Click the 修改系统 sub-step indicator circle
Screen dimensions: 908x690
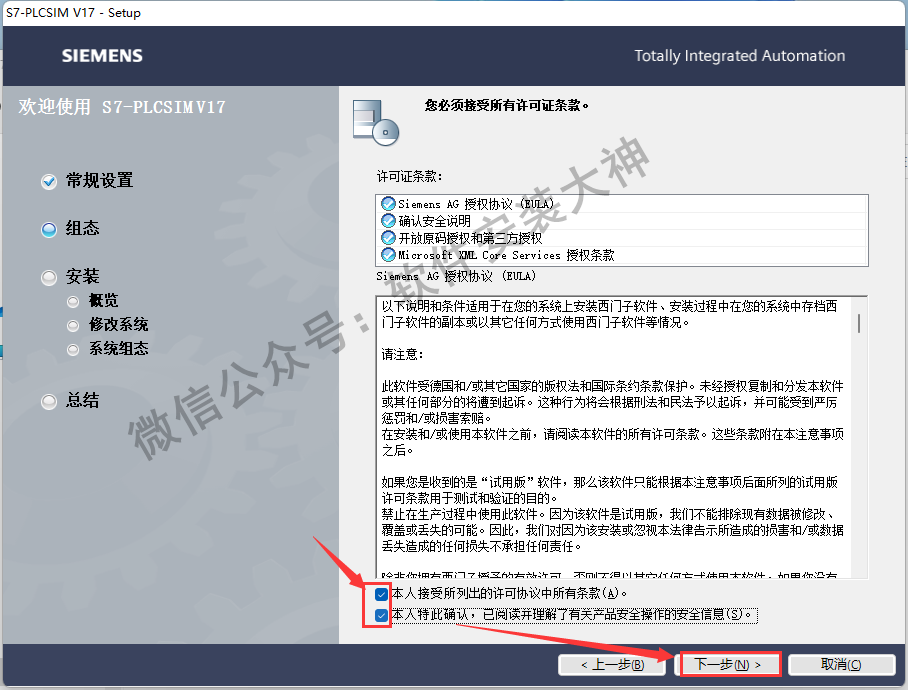pos(73,326)
